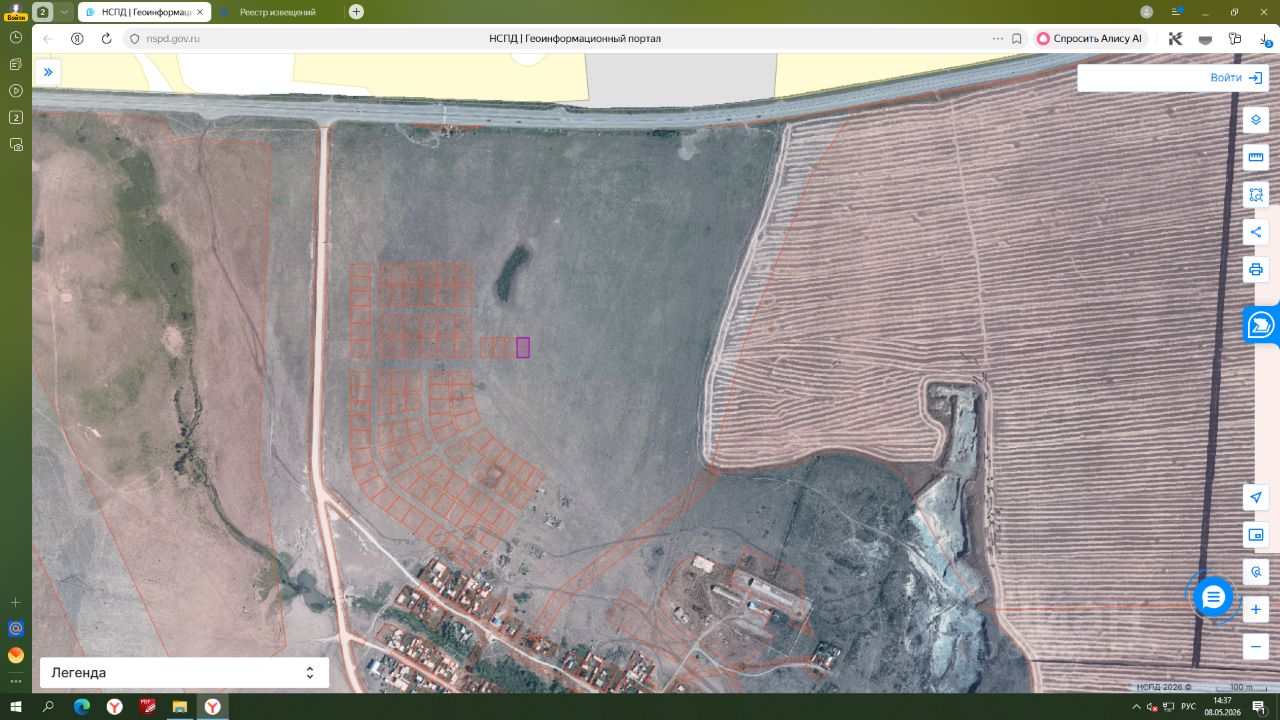The image size is (1280, 720).
Task: Click Спросить Алису AI button
Action: pos(1089,38)
